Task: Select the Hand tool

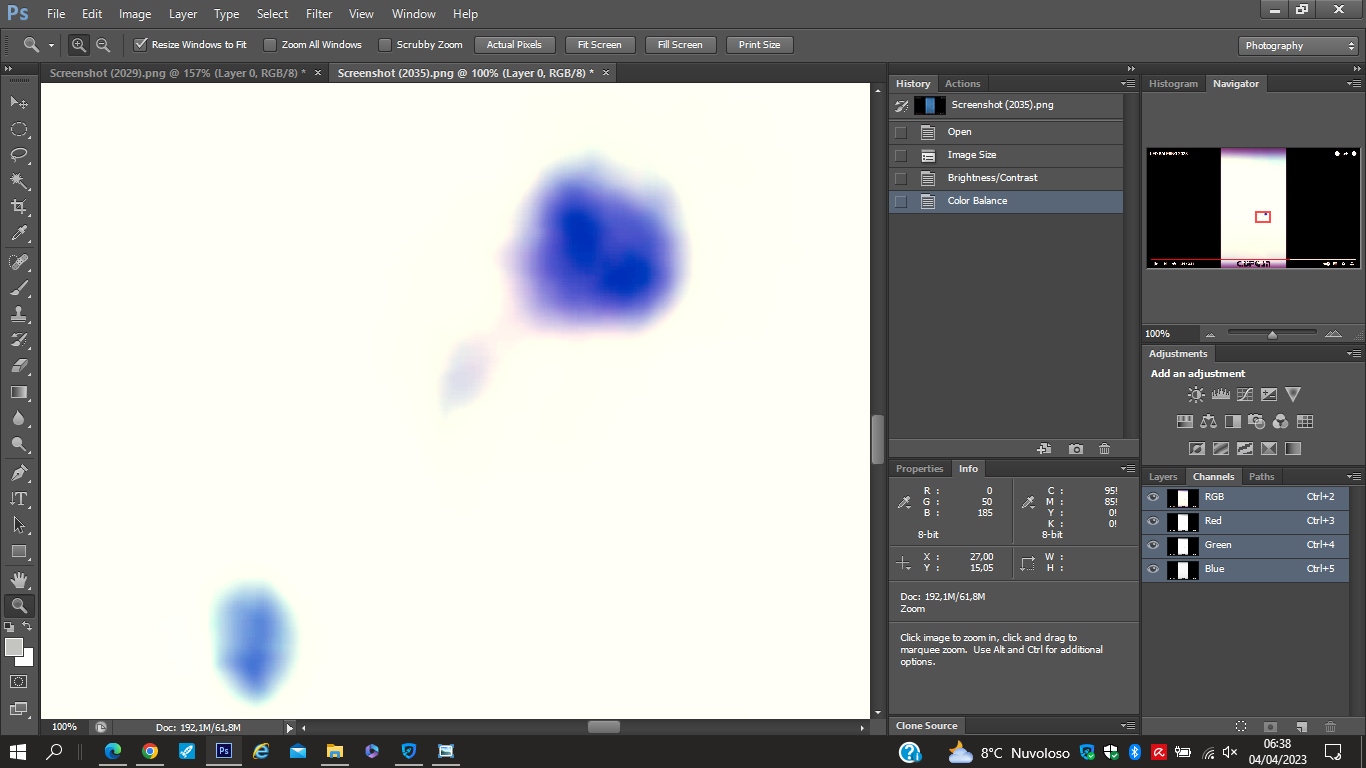Action: coord(18,580)
